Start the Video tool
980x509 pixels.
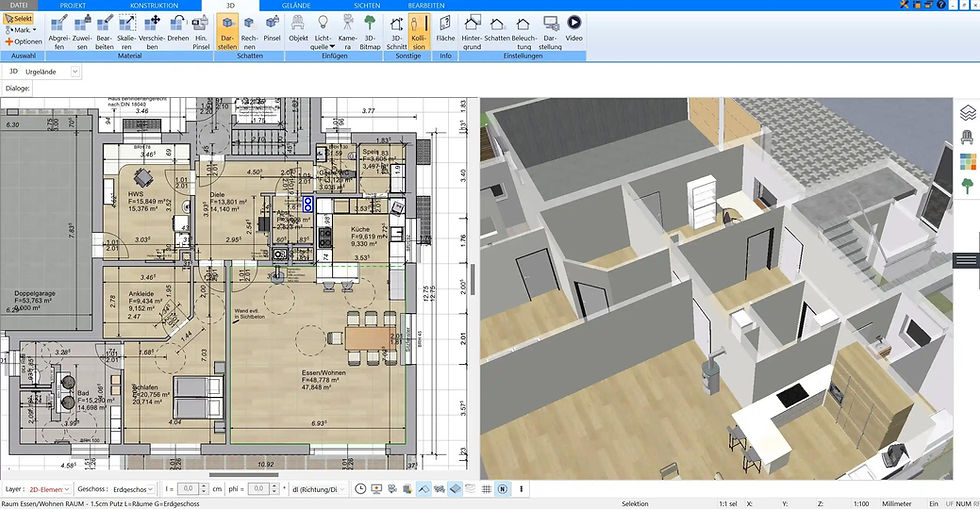[574, 29]
